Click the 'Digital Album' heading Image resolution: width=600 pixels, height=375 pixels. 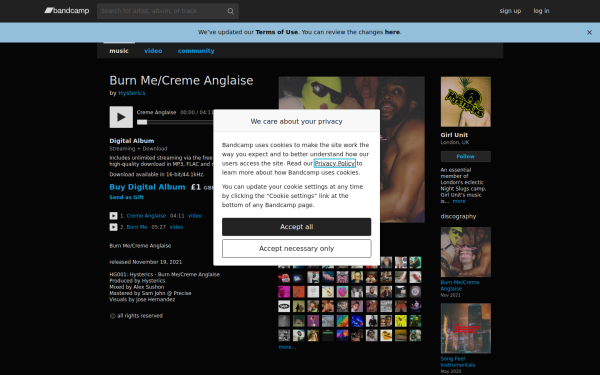pyautogui.click(x=132, y=141)
